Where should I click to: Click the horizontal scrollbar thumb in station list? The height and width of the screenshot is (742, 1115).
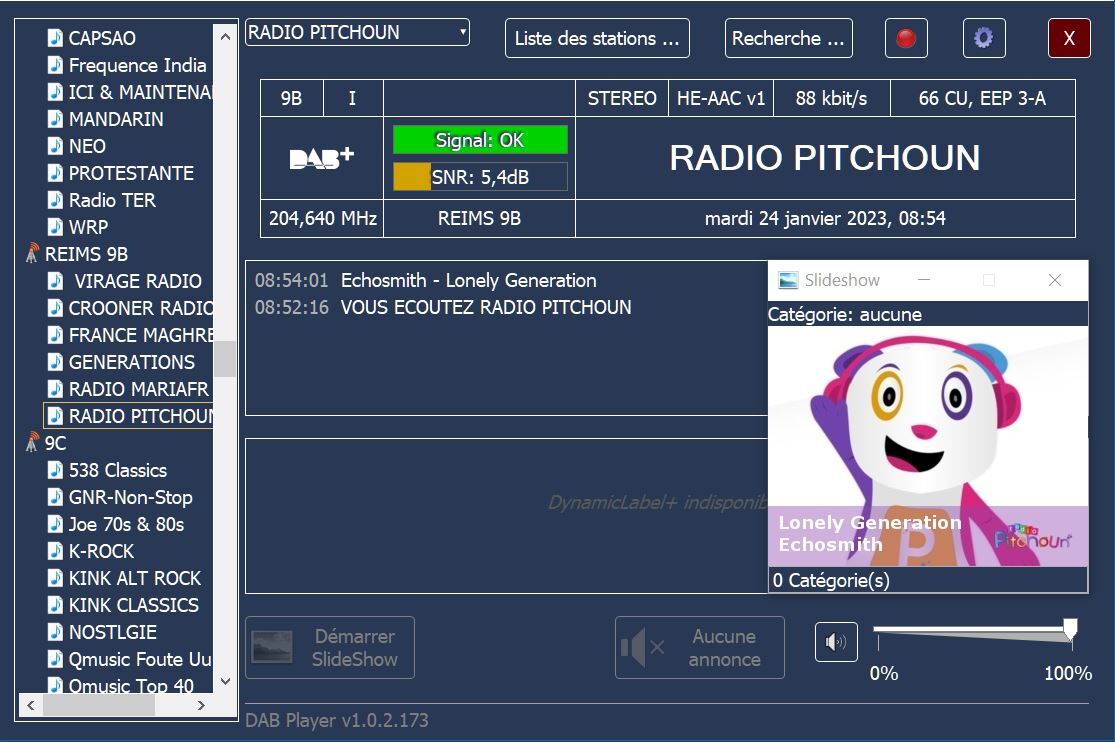click(x=99, y=706)
